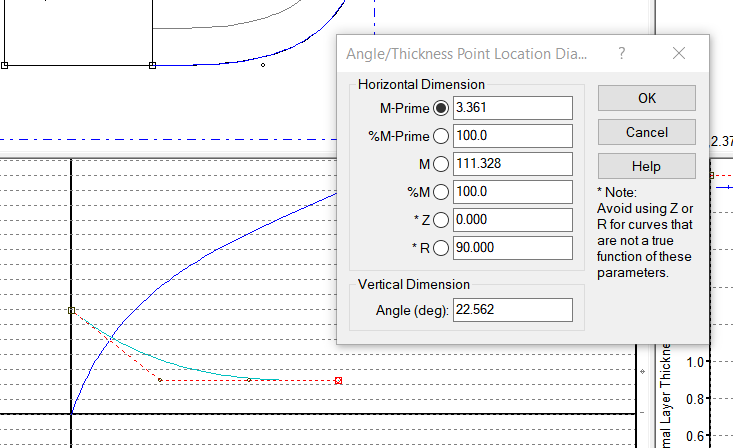Select the M radio button

[x=441, y=164]
